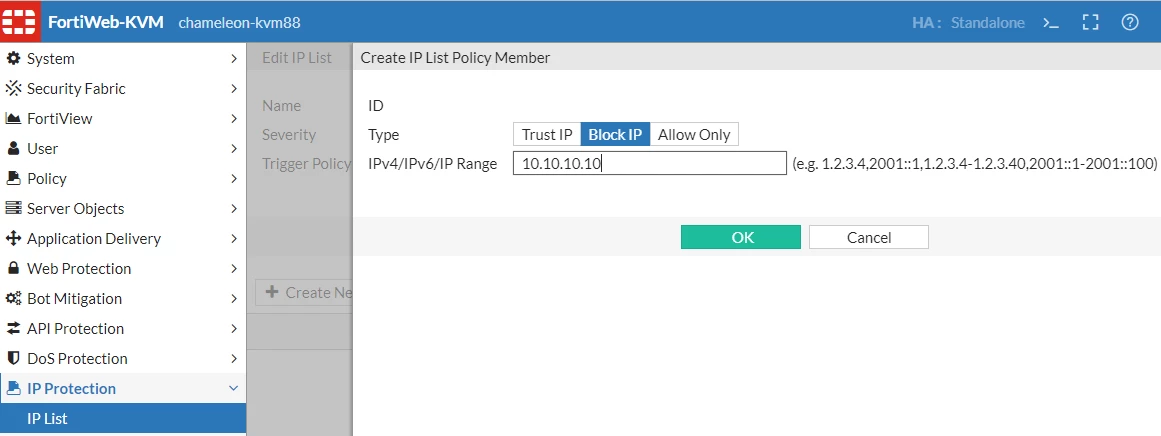Image resolution: width=1161 pixels, height=436 pixels.
Task: Click the Edit IP List title
Action: (297, 58)
